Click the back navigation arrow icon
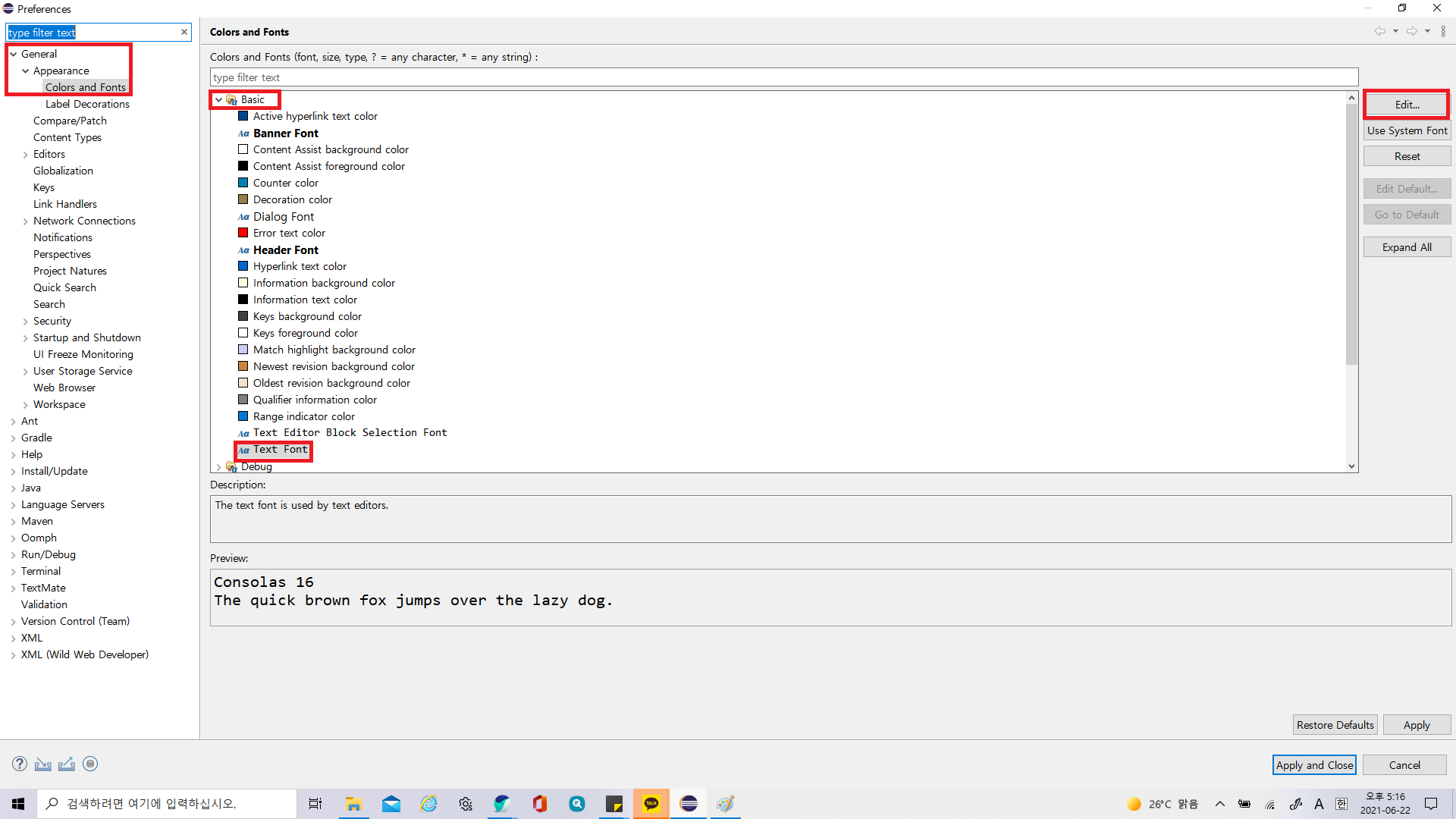This screenshot has height=819, width=1456. coord(1379,31)
